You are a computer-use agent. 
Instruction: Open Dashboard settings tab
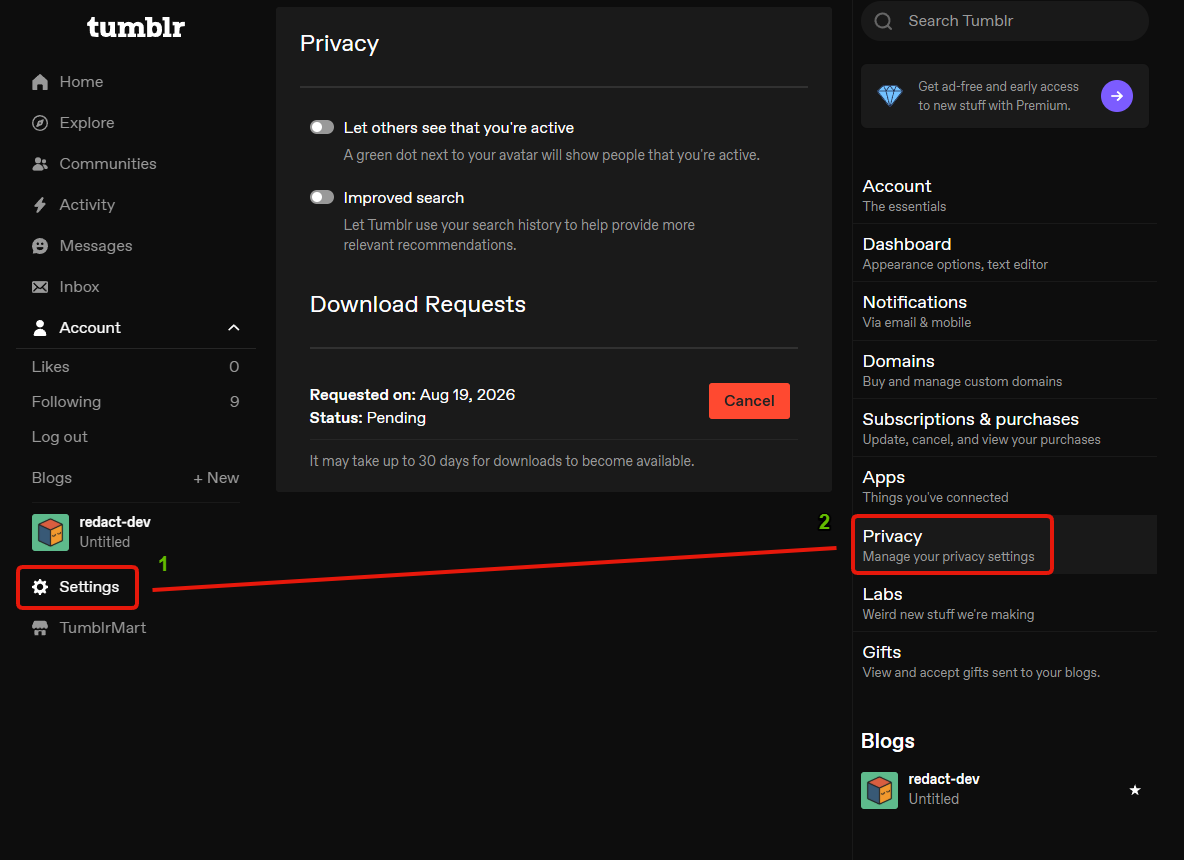pyautogui.click(x=1004, y=253)
